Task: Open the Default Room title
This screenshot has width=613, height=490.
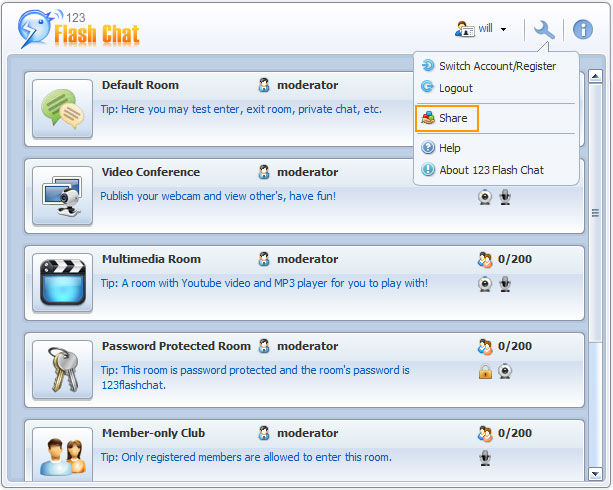Action: (140, 85)
